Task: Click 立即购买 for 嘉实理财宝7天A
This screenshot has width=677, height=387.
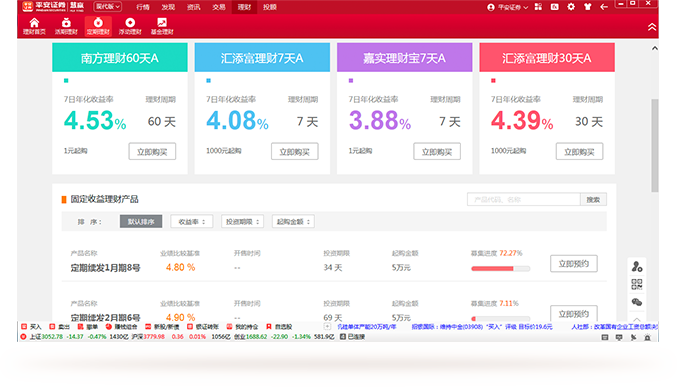Action: (x=437, y=152)
